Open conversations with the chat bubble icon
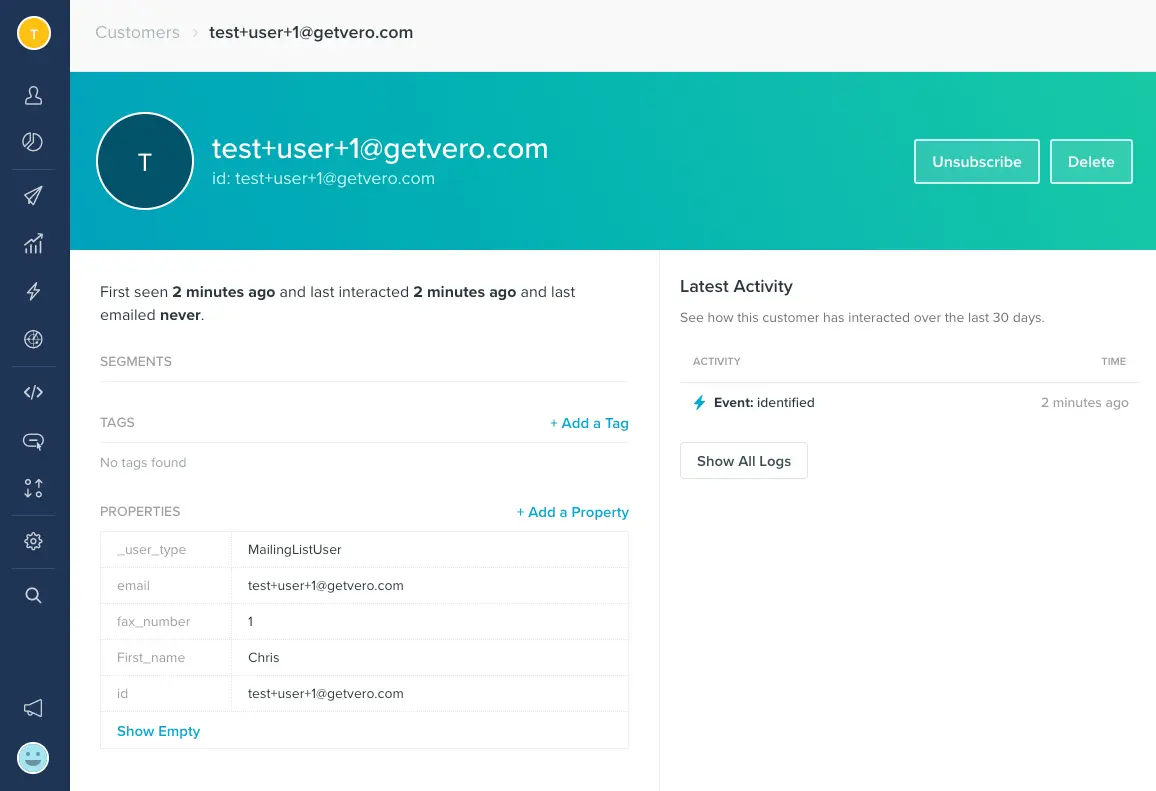Image resolution: width=1156 pixels, height=791 pixels. (x=33, y=441)
